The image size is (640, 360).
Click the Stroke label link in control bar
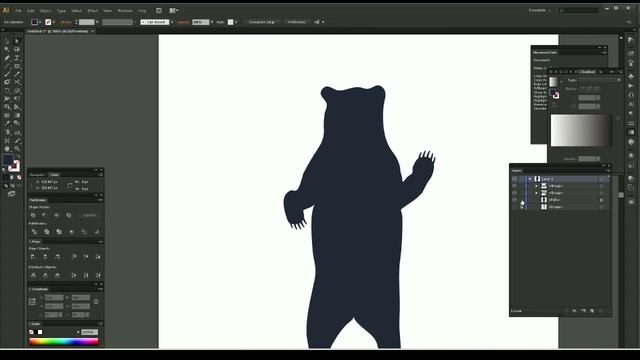pos(66,22)
